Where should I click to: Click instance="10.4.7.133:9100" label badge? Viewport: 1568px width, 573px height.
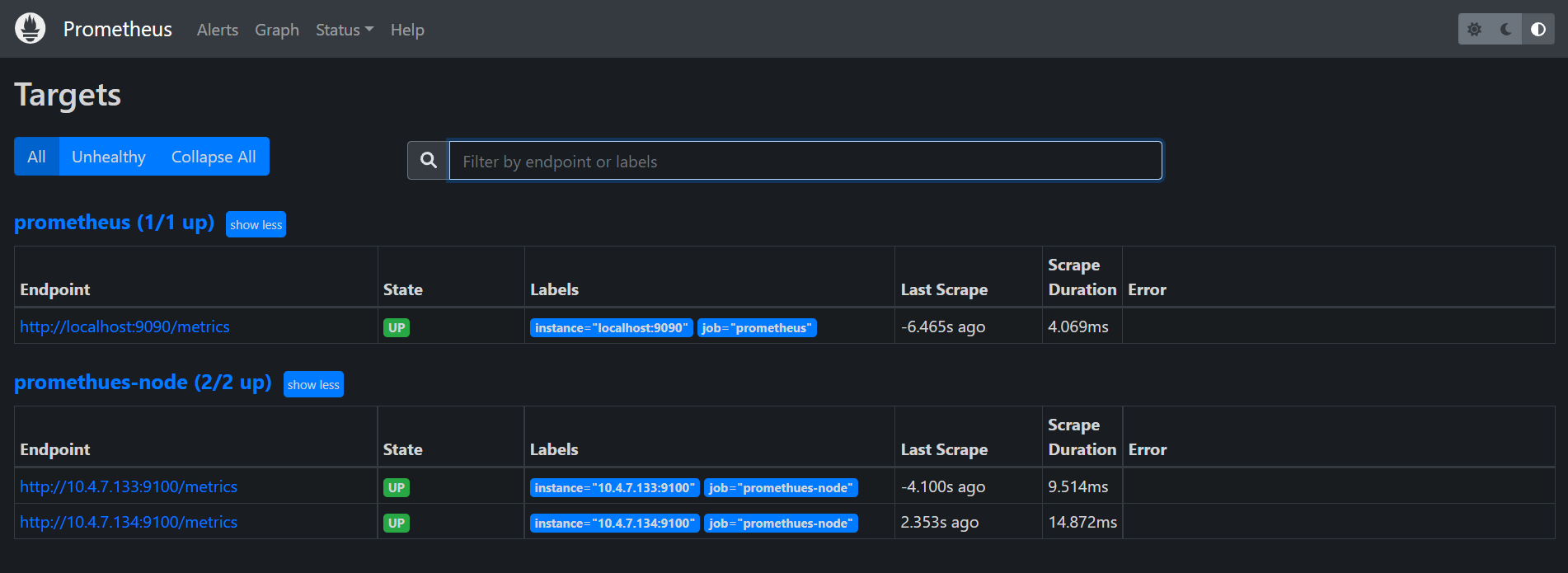[615, 487]
